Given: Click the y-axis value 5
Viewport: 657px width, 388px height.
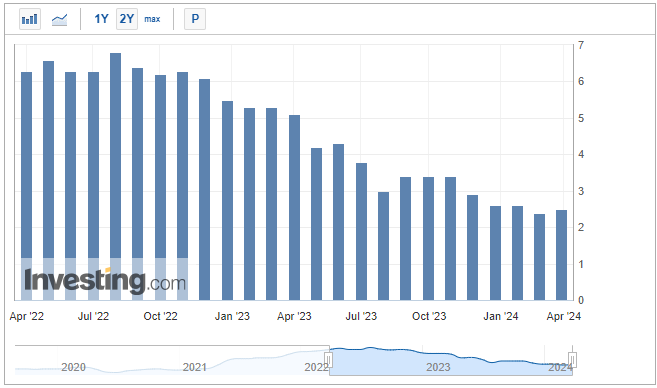Looking at the screenshot, I should (x=581, y=118).
